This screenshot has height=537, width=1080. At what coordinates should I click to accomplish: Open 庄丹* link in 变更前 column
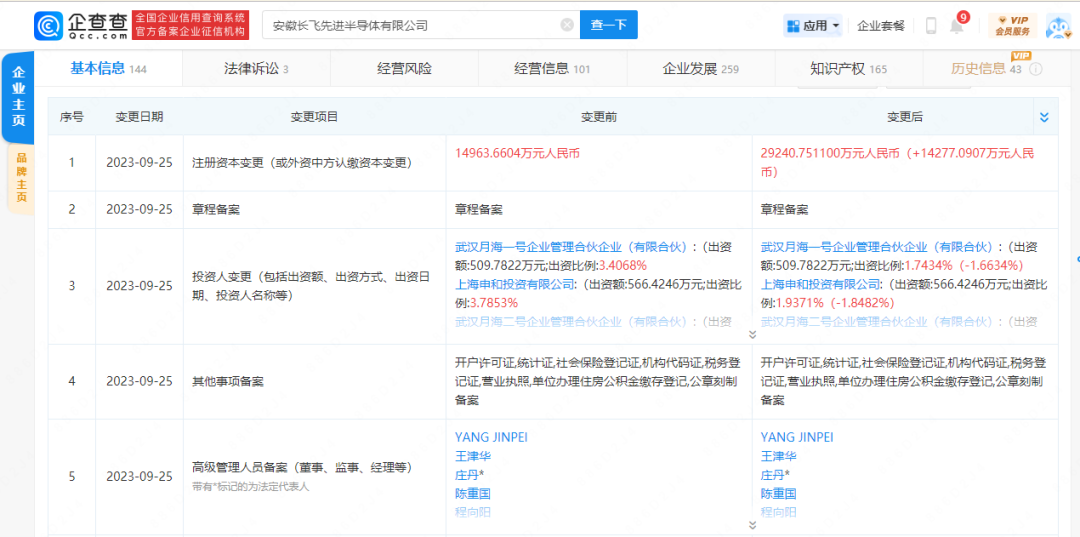tap(469, 474)
